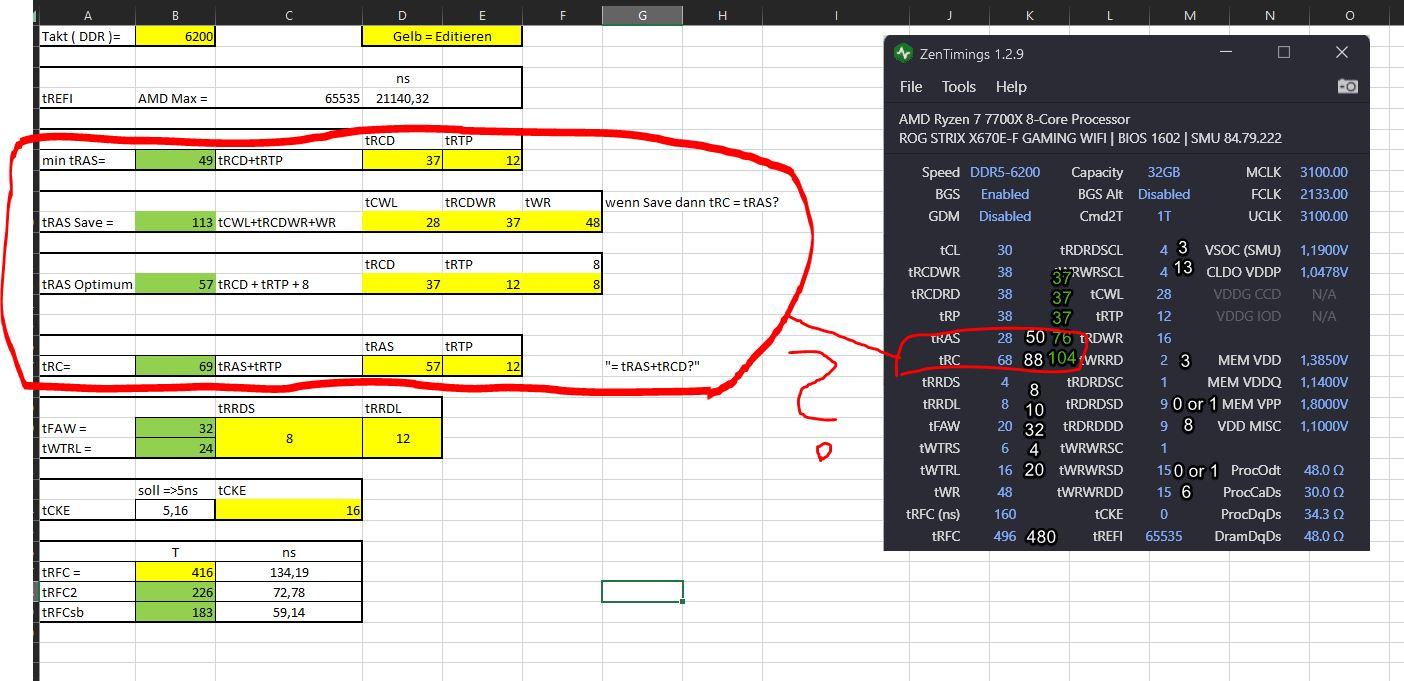Click the selected empty cell in column G
This screenshot has width=1404, height=681.
pyautogui.click(x=642, y=592)
